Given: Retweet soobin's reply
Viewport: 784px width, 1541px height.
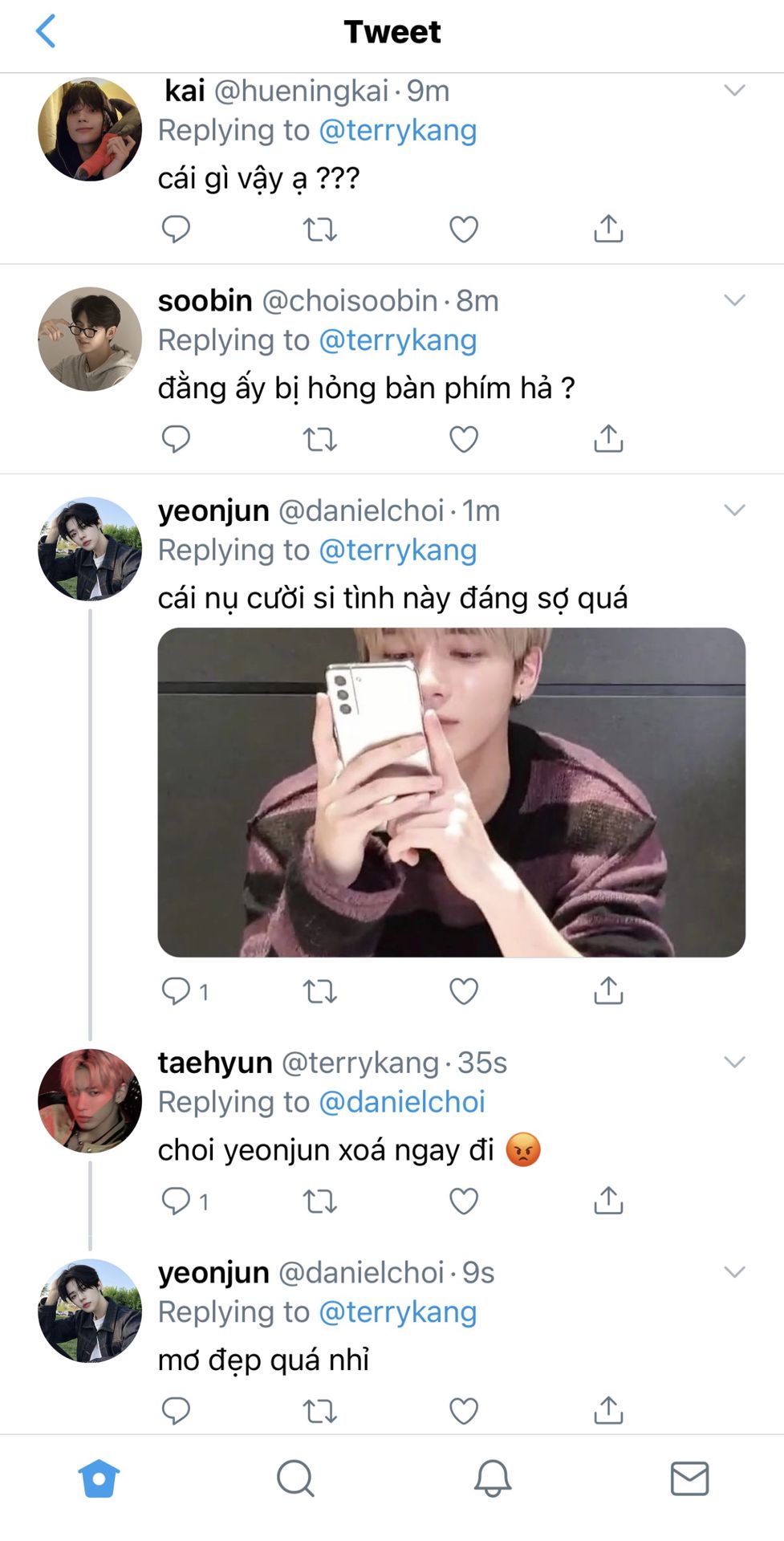Looking at the screenshot, I should (319, 440).
